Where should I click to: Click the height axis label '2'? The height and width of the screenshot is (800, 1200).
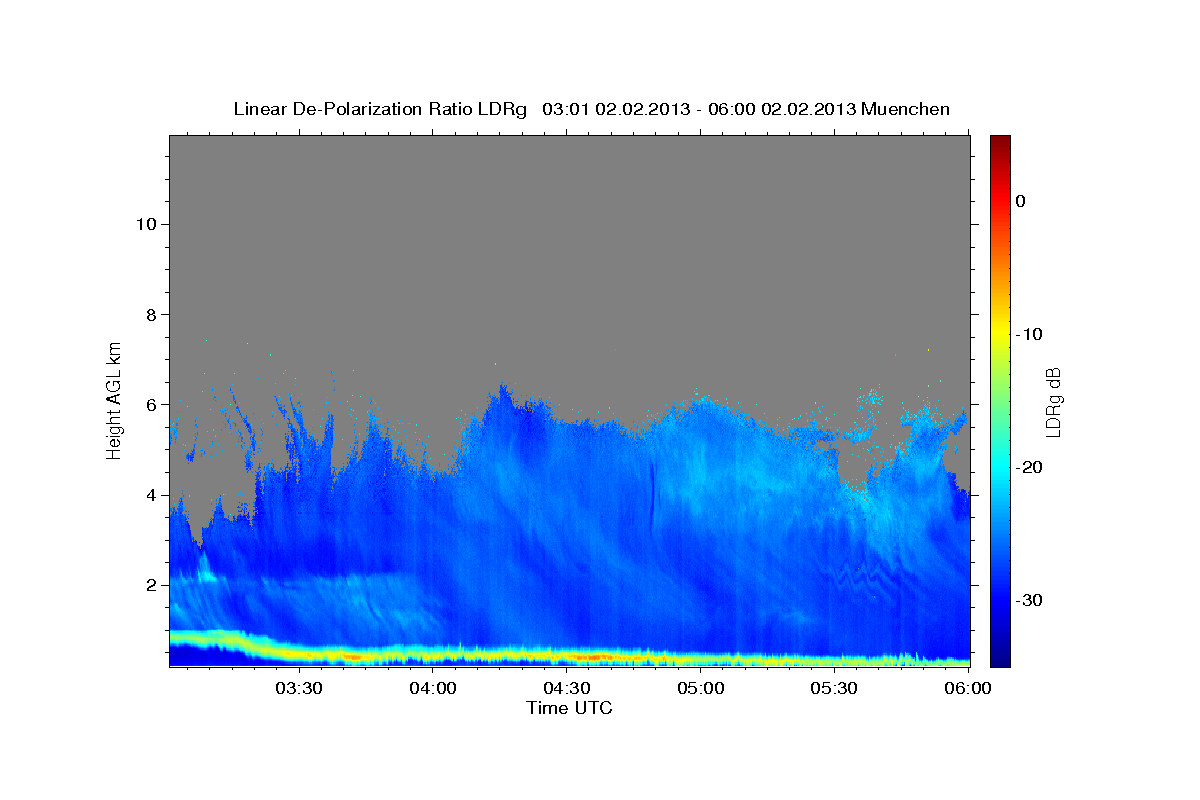[x=151, y=585]
